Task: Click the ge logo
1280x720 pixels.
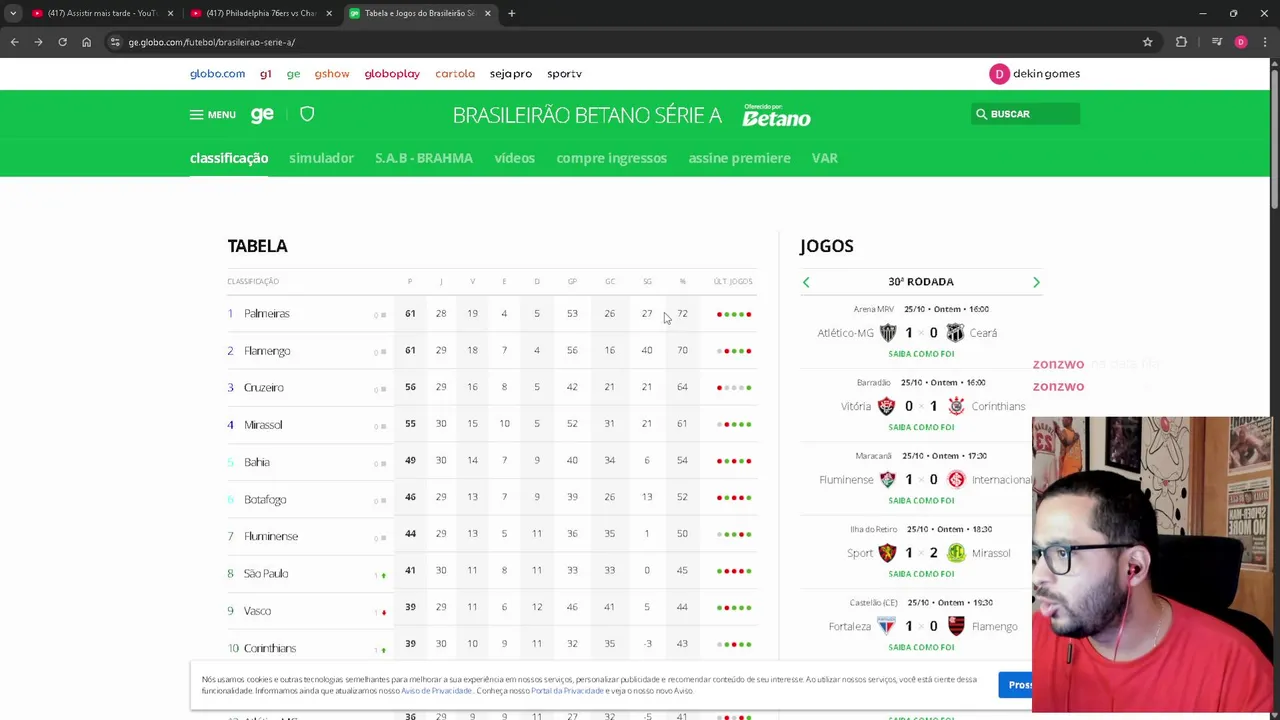Action: (262, 114)
